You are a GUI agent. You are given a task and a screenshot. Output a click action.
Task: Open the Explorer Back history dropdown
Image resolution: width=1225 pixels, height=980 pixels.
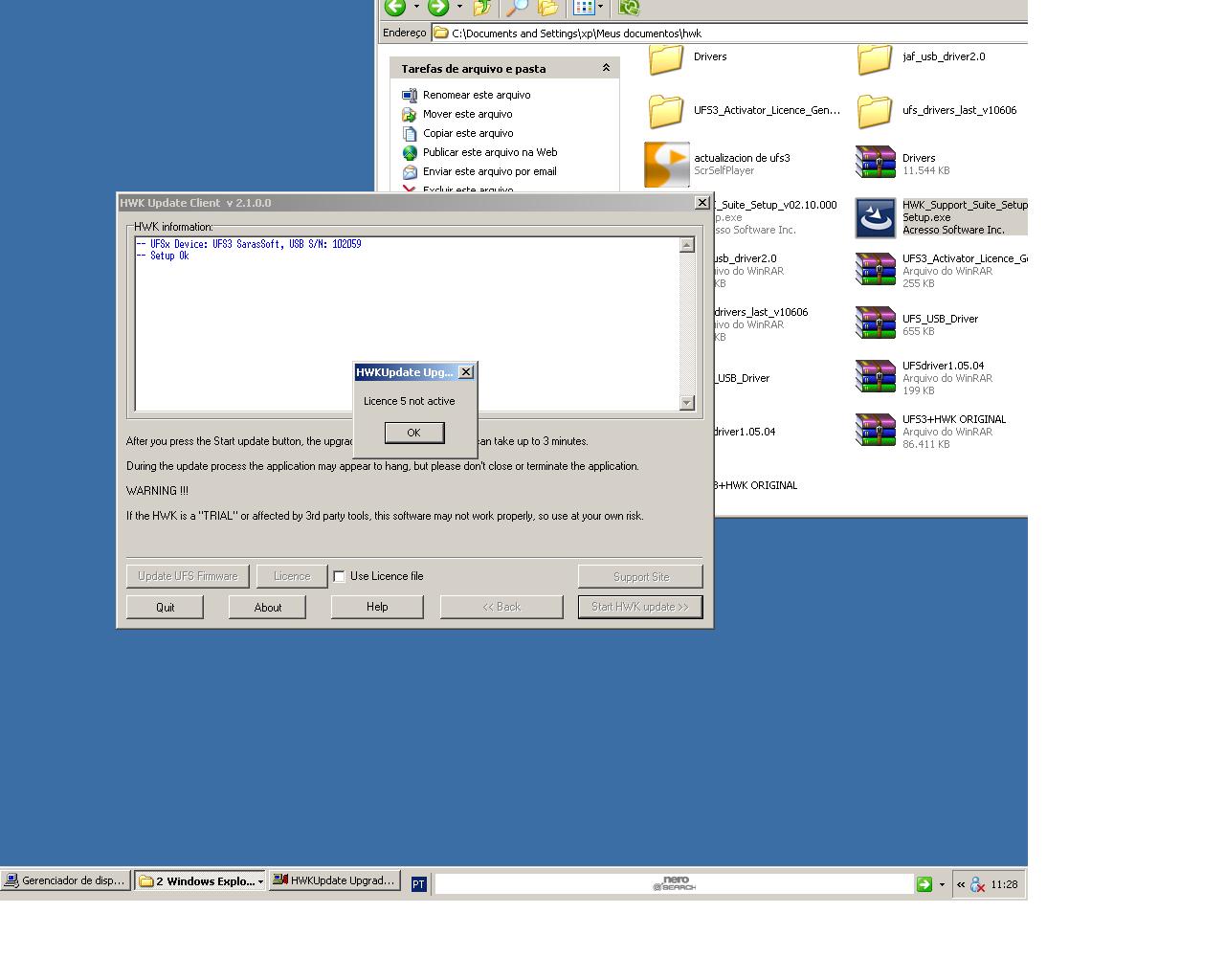pyautogui.click(x=416, y=8)
